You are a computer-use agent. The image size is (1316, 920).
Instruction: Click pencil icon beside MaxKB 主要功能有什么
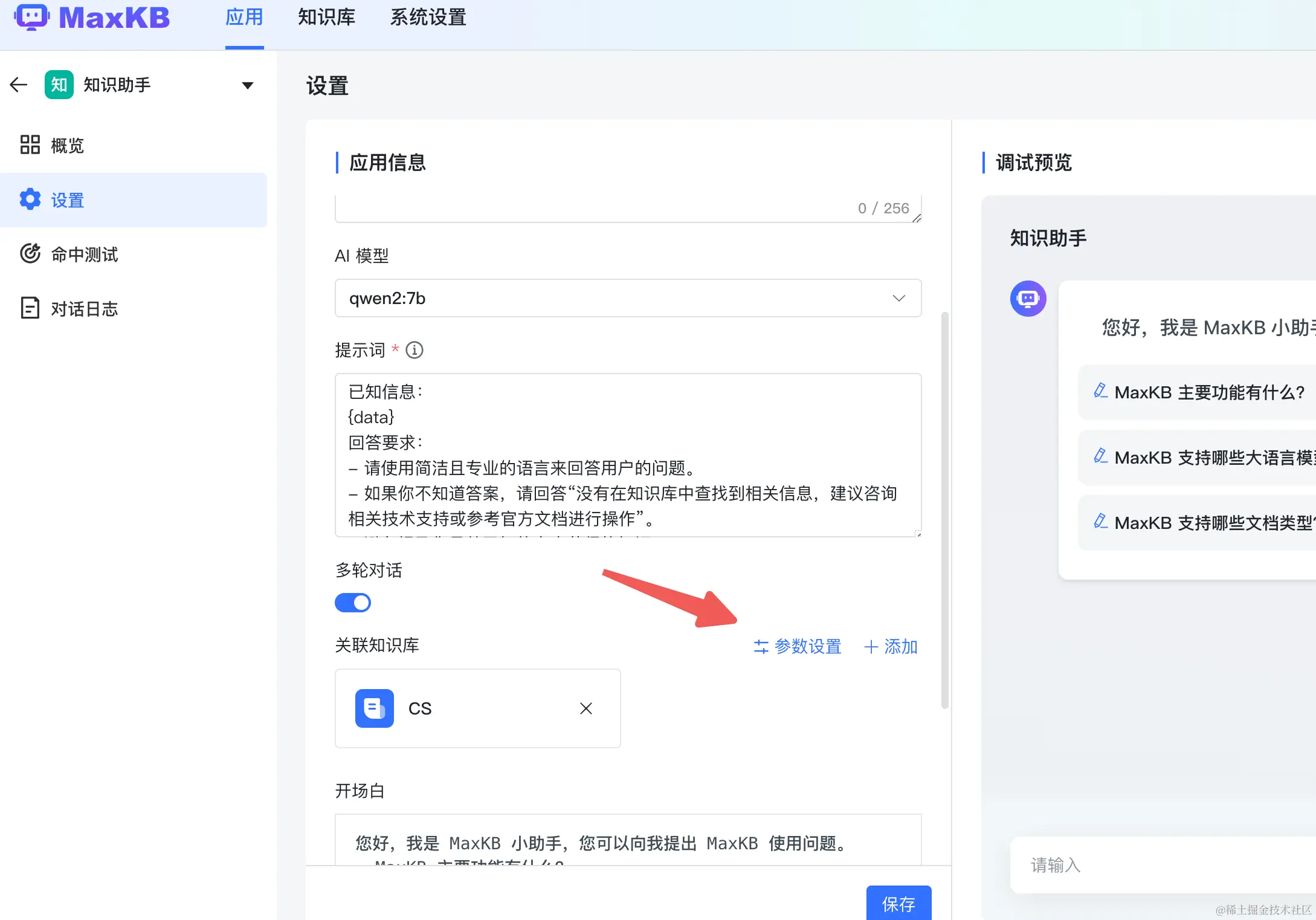click(x=1100, y=391)
